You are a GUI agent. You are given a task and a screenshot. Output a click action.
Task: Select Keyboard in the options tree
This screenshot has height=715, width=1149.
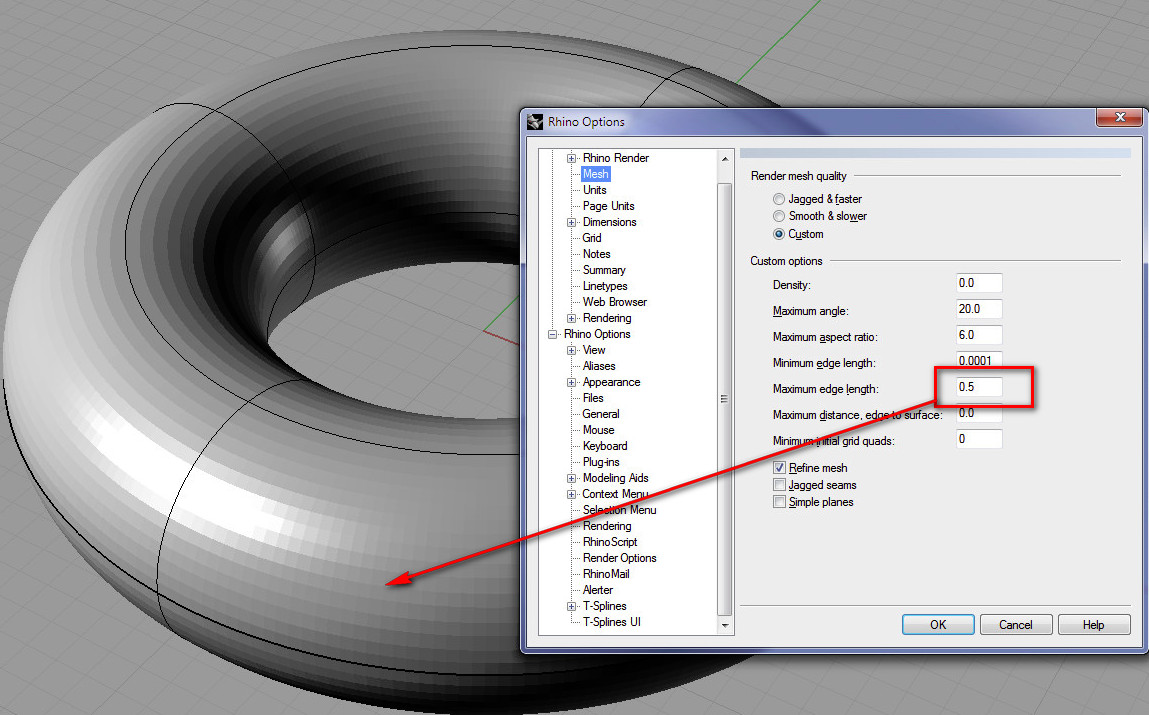click(605, 446)
